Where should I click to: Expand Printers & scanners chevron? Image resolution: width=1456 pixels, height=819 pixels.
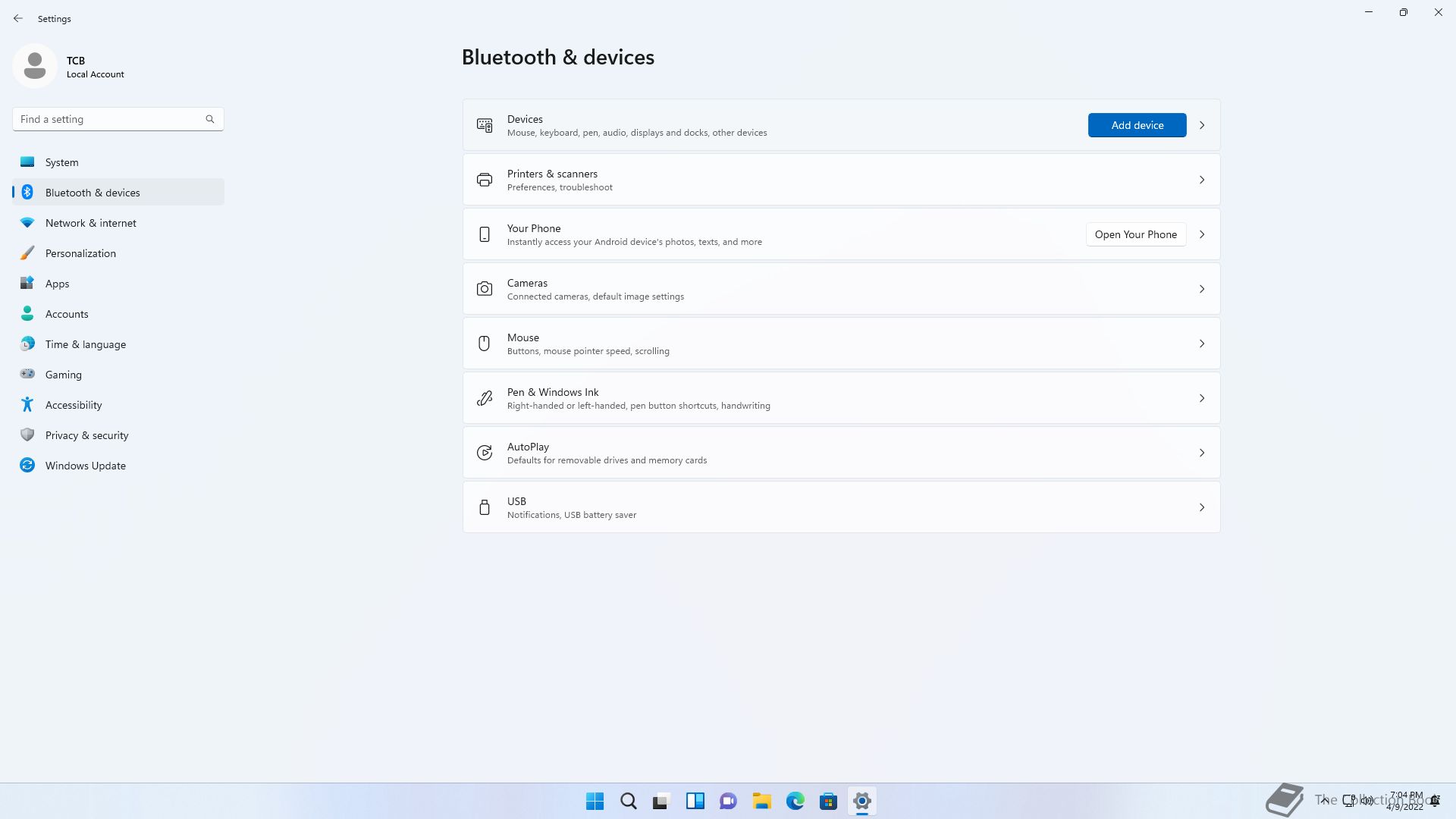[x=1202, y=180]
